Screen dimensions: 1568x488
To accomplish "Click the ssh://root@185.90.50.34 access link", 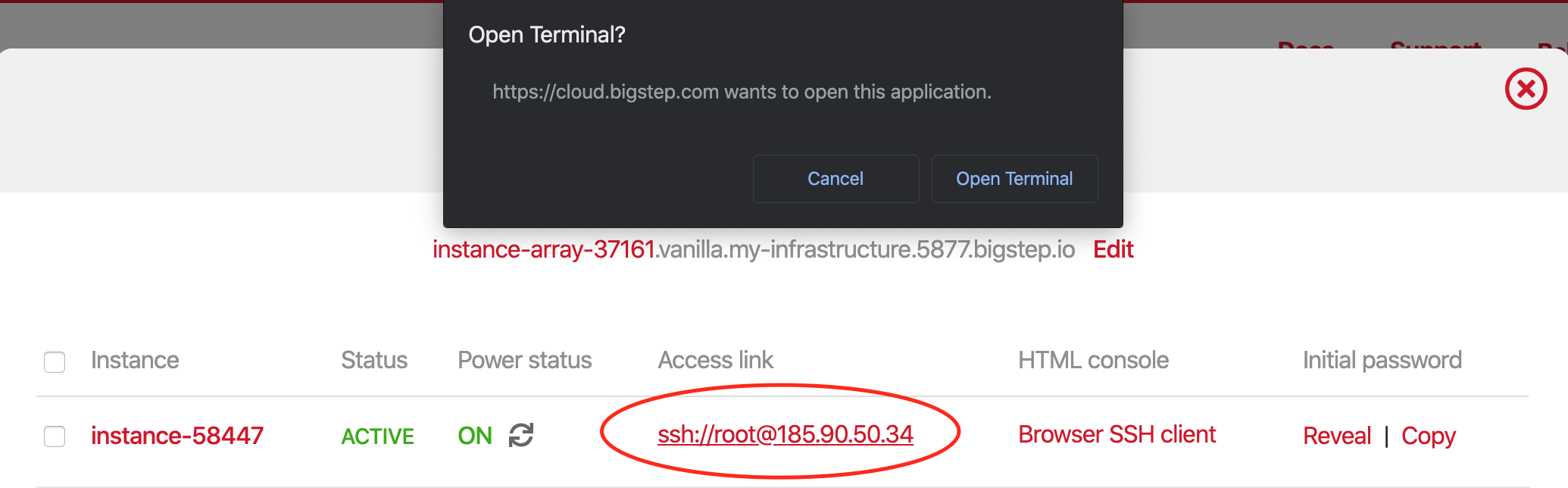I will tap(785, 434).
